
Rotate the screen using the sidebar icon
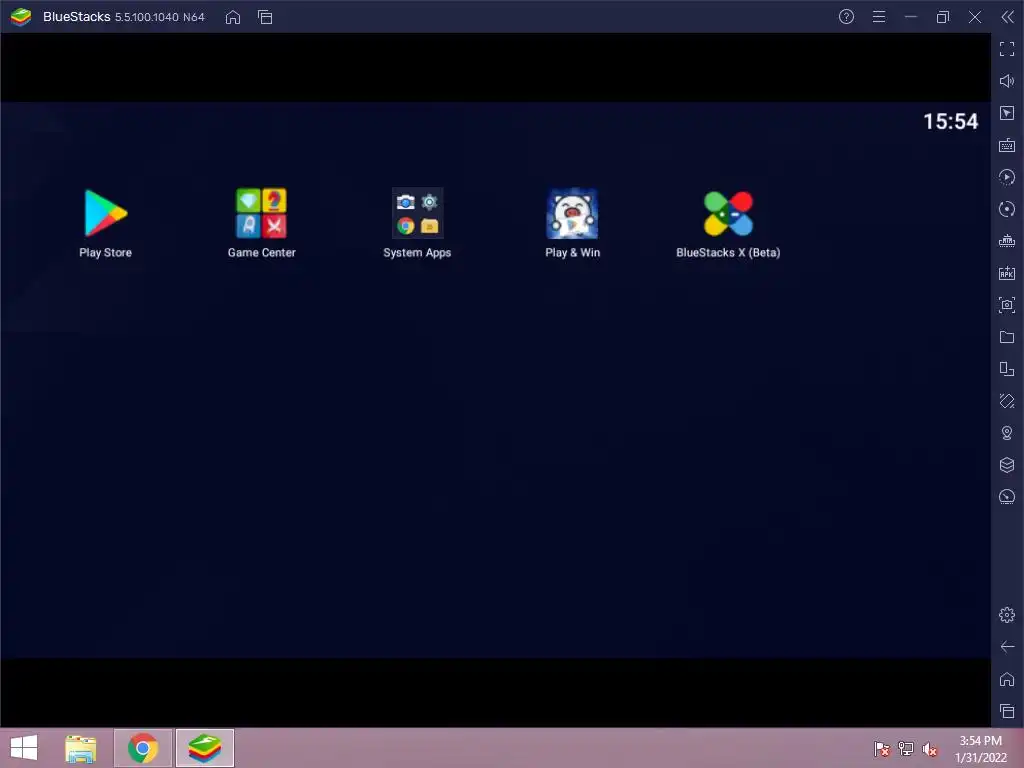pos(1007,369)
